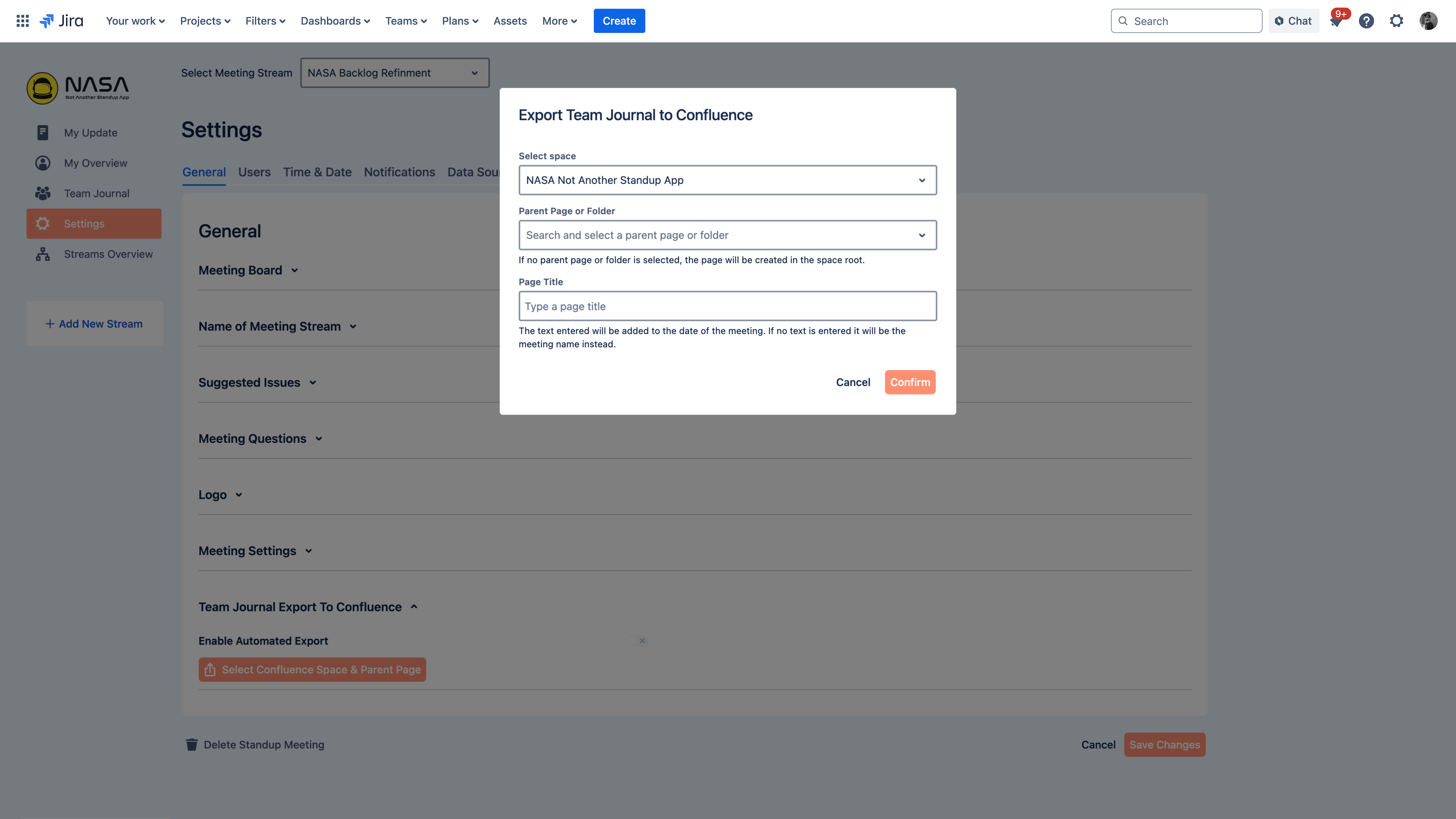Open the help question mark icon

pos(1366,21)
